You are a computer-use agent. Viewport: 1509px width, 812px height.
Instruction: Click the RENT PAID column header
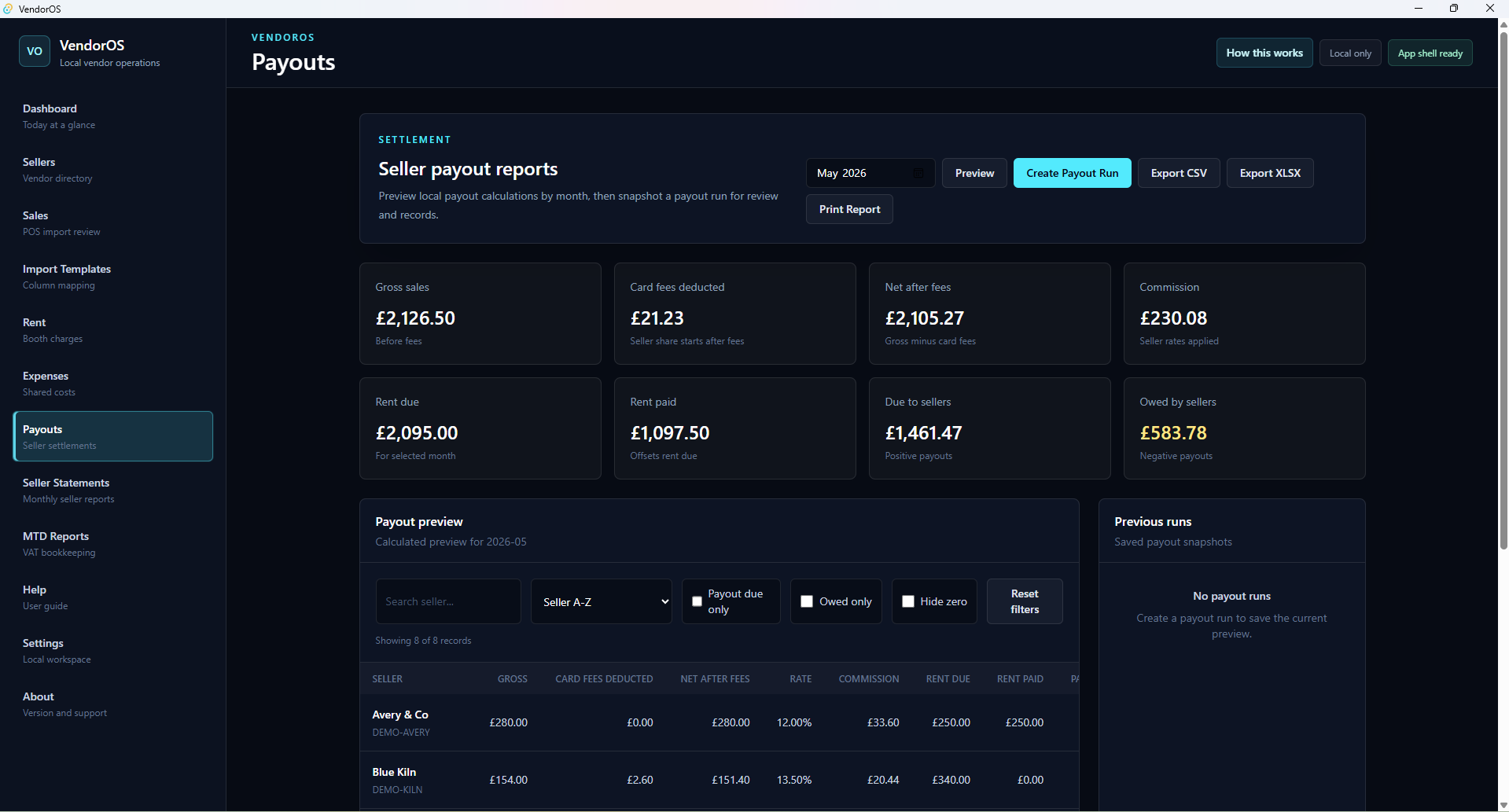1020,678
